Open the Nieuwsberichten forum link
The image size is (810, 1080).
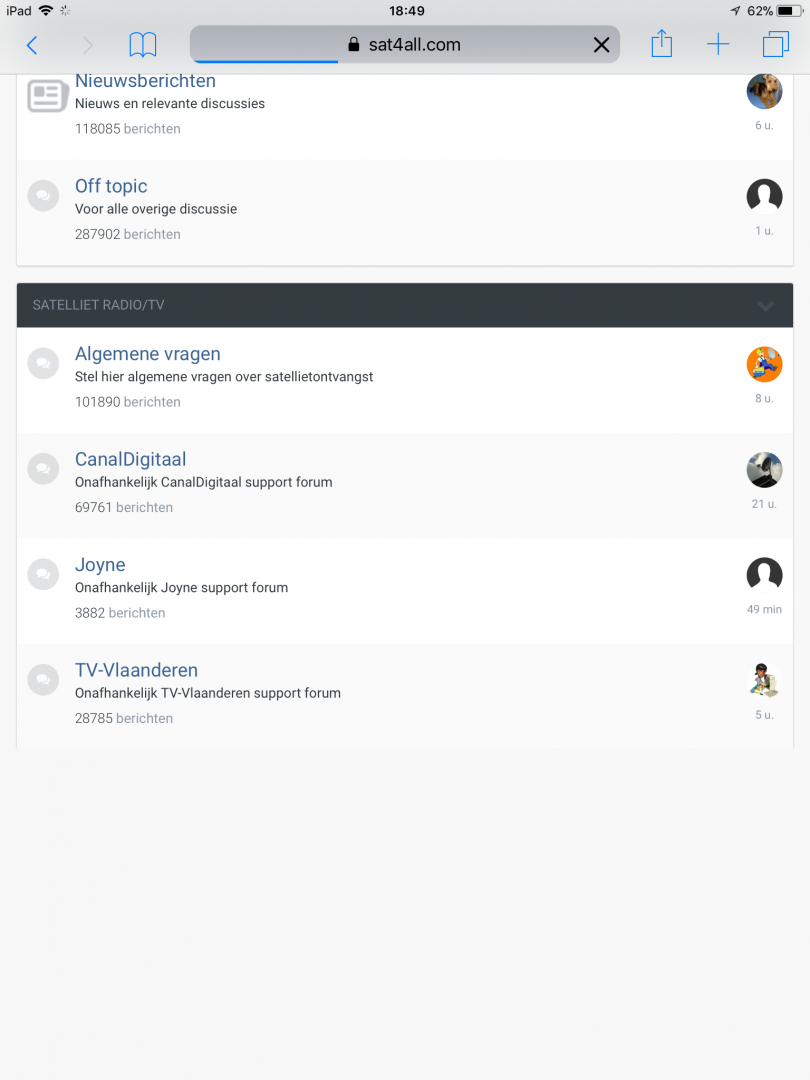coord(145,81)
